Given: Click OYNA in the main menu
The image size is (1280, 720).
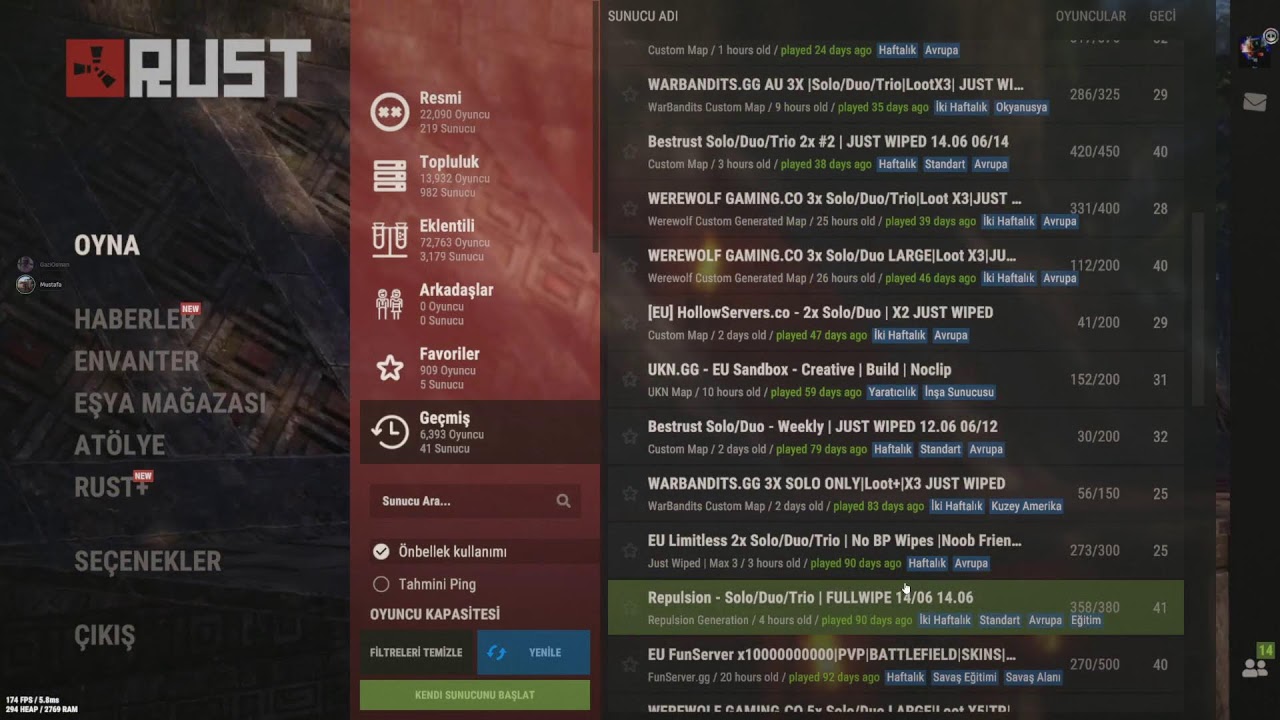Looking at the screenshot, I should 107,246.
